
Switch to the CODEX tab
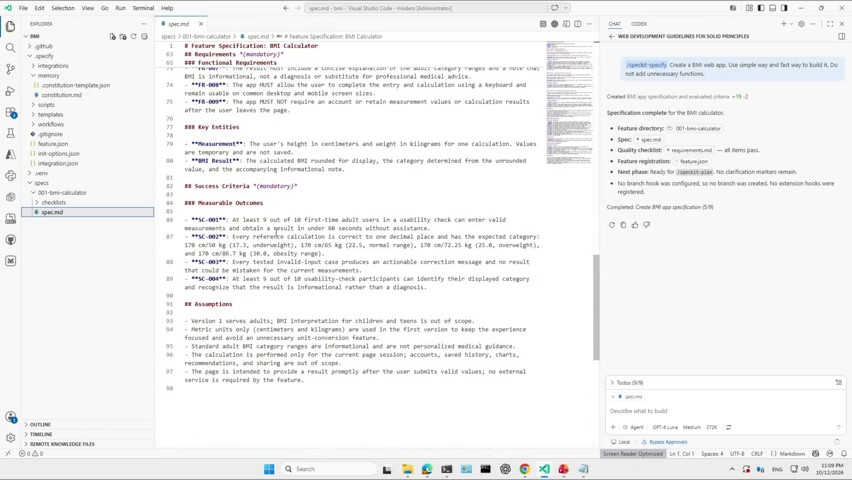click(x=639, y=24)
